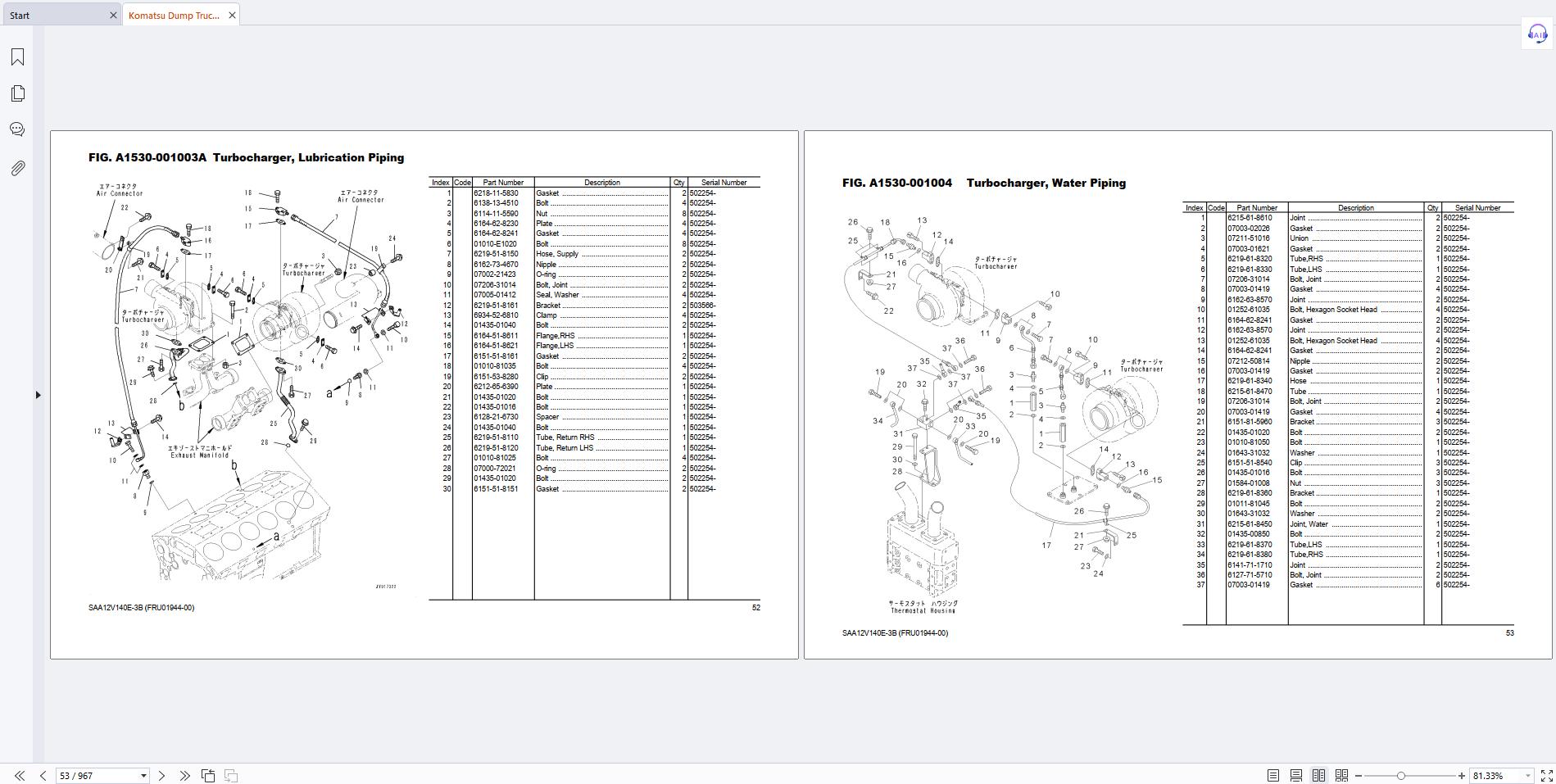This screenshot has width=1556, height=784.
Task: Click the FIG. A1530-001003A Turbocharger Lubrication Piping heading
Action: (246, 158)
